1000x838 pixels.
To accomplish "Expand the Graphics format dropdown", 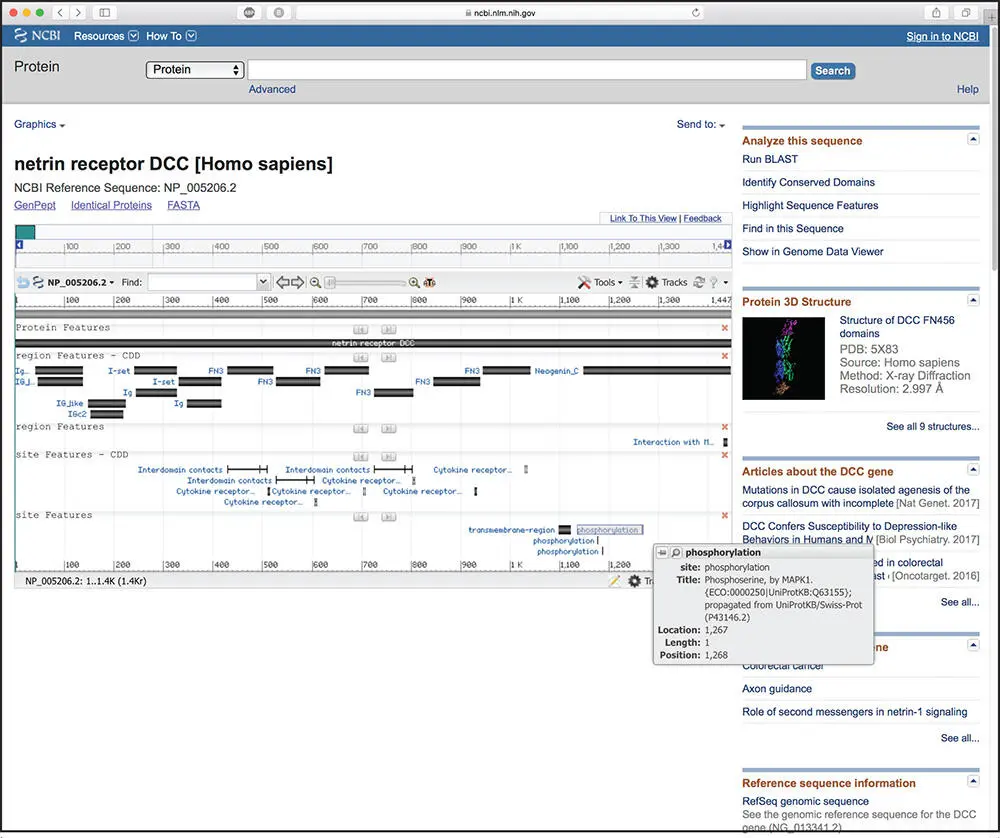I will [x=40, y=124].
